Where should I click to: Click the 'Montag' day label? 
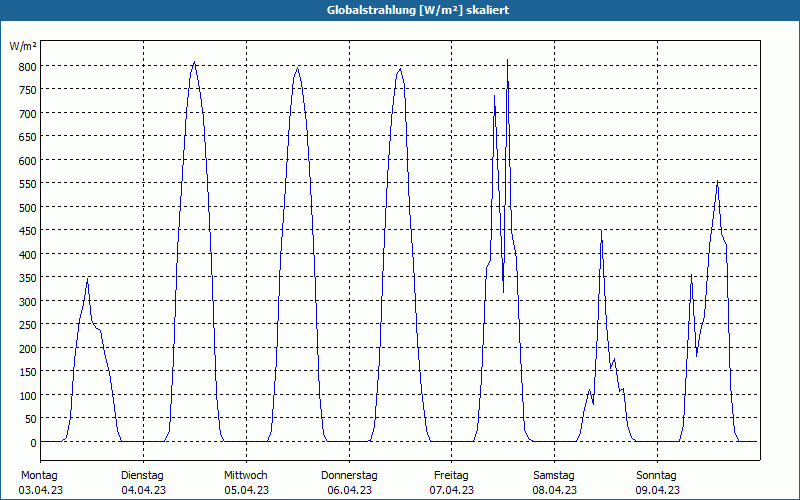point(39,475)
